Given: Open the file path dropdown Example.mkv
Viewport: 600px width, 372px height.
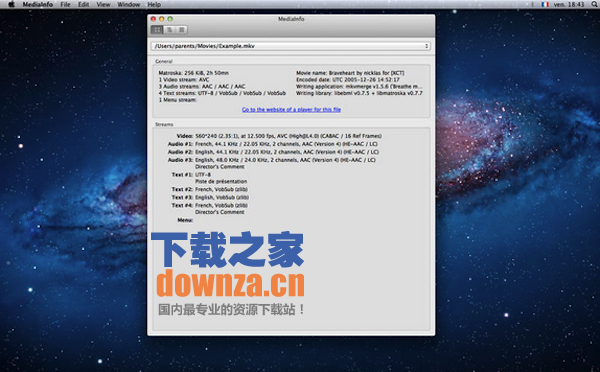Looking at the screenshot, I should pyautogui.click(x=291, y=46).
